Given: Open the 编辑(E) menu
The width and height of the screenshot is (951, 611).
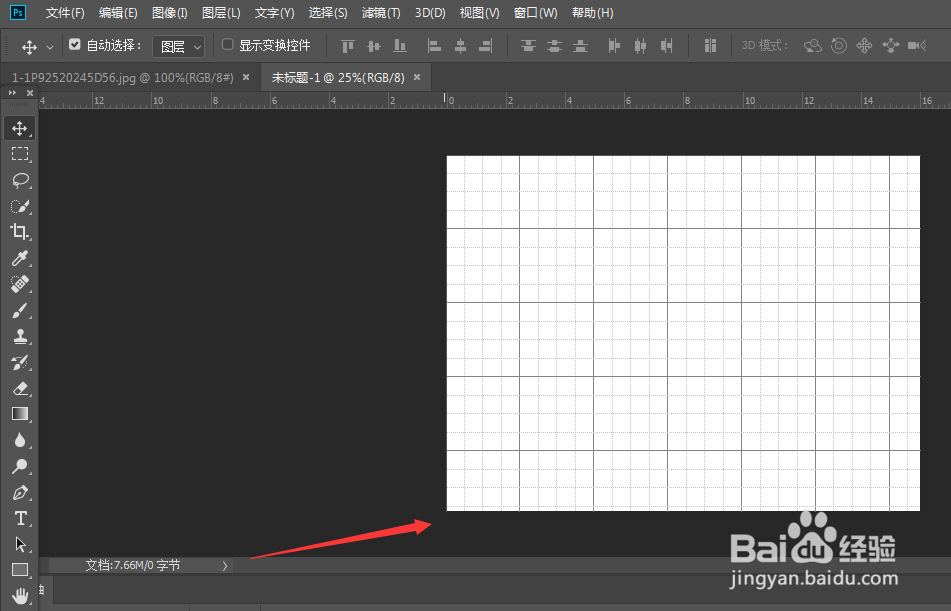Looking at the screenshot, I should [x=118, y=13].
